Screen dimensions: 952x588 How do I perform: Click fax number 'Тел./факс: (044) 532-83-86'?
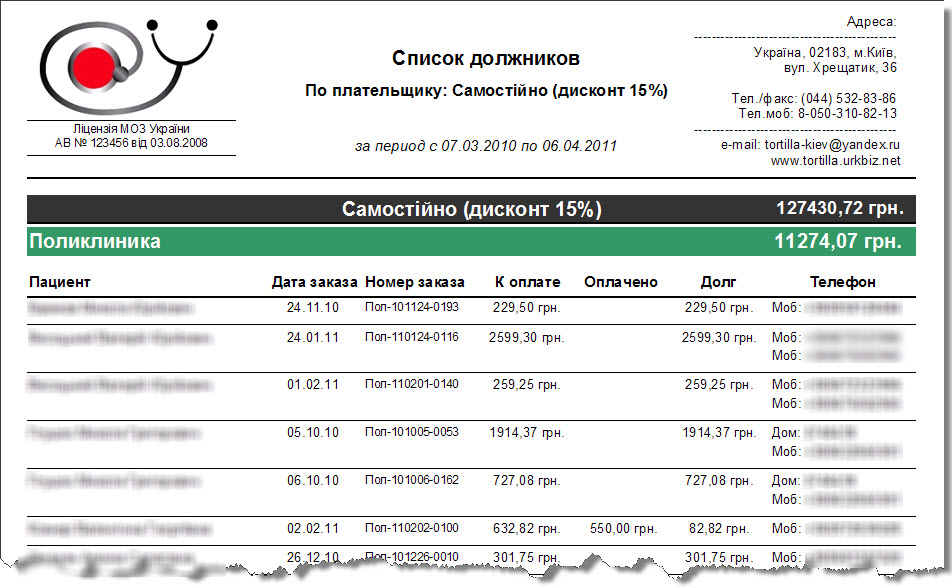pyautogui.click(x=814, y=98)
